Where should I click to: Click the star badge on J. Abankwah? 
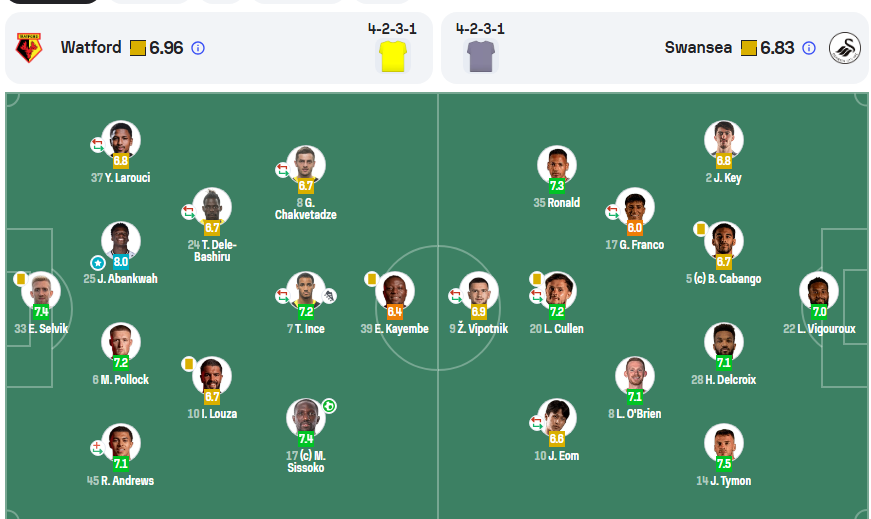98,262
